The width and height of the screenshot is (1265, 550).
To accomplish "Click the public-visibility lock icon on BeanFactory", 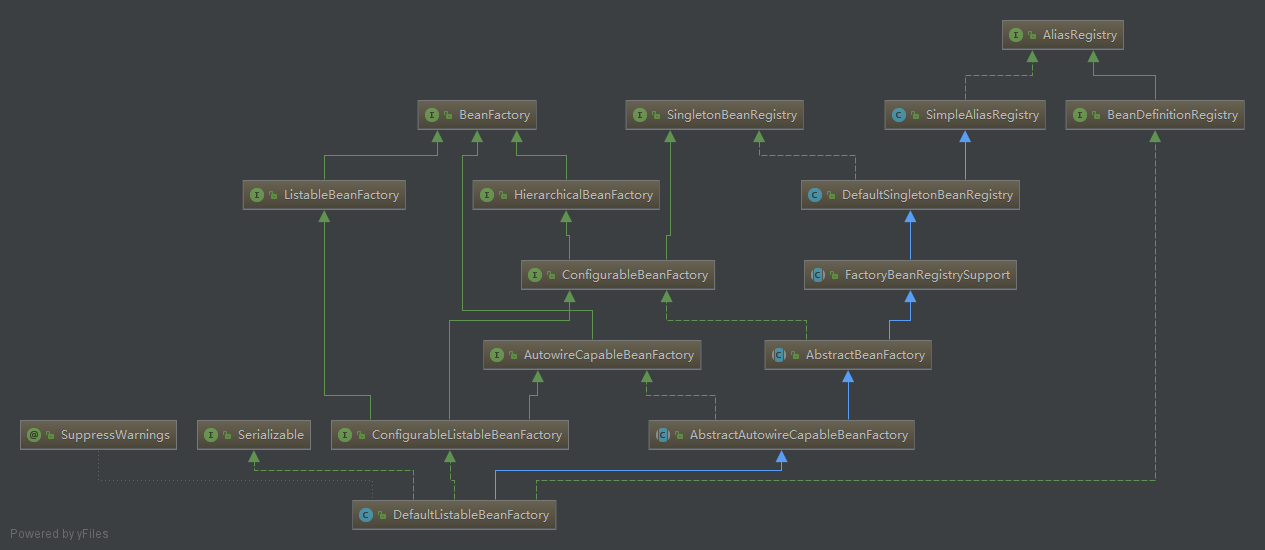I will [449, 116].
